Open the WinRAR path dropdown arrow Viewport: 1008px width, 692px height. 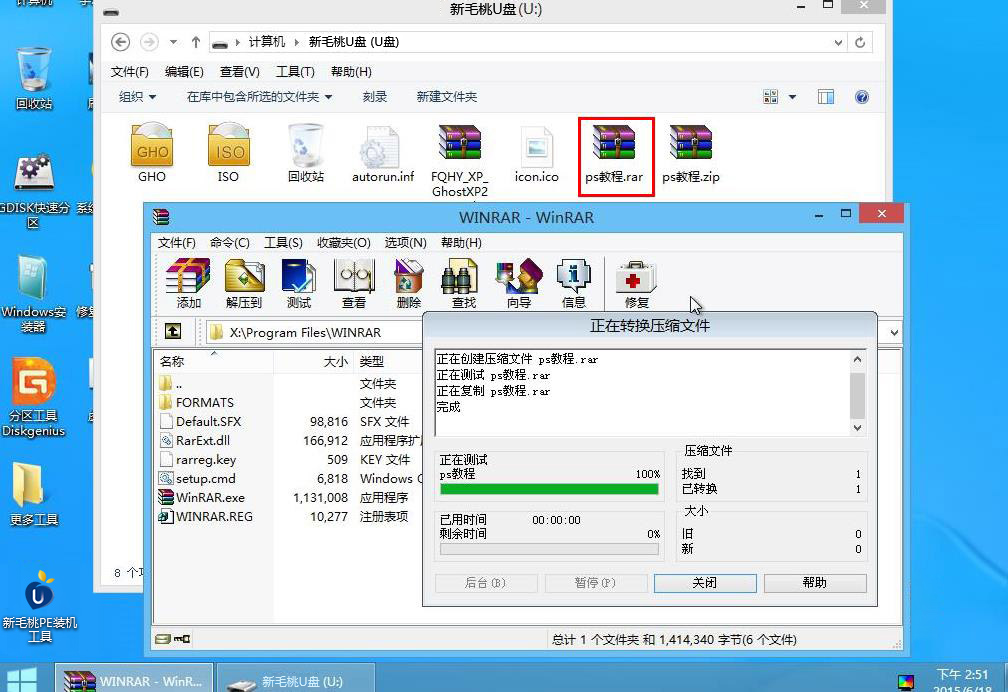pyautogui.click(x=894, y=332)
